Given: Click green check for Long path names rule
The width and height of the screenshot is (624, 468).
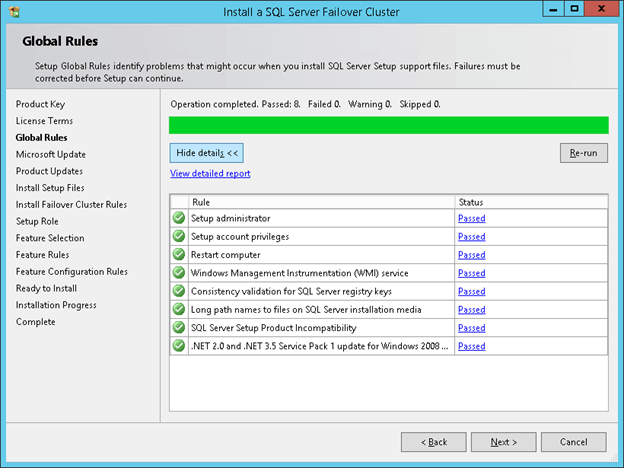Looking at the screenshot, I should coord(179,310).
